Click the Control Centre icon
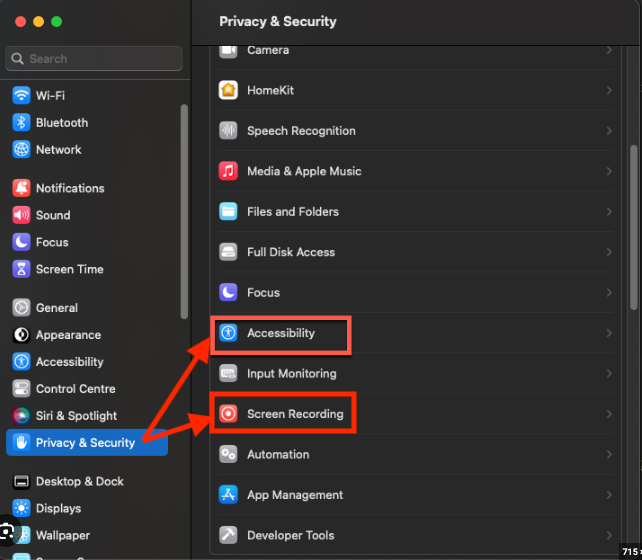 pos(21,388)
